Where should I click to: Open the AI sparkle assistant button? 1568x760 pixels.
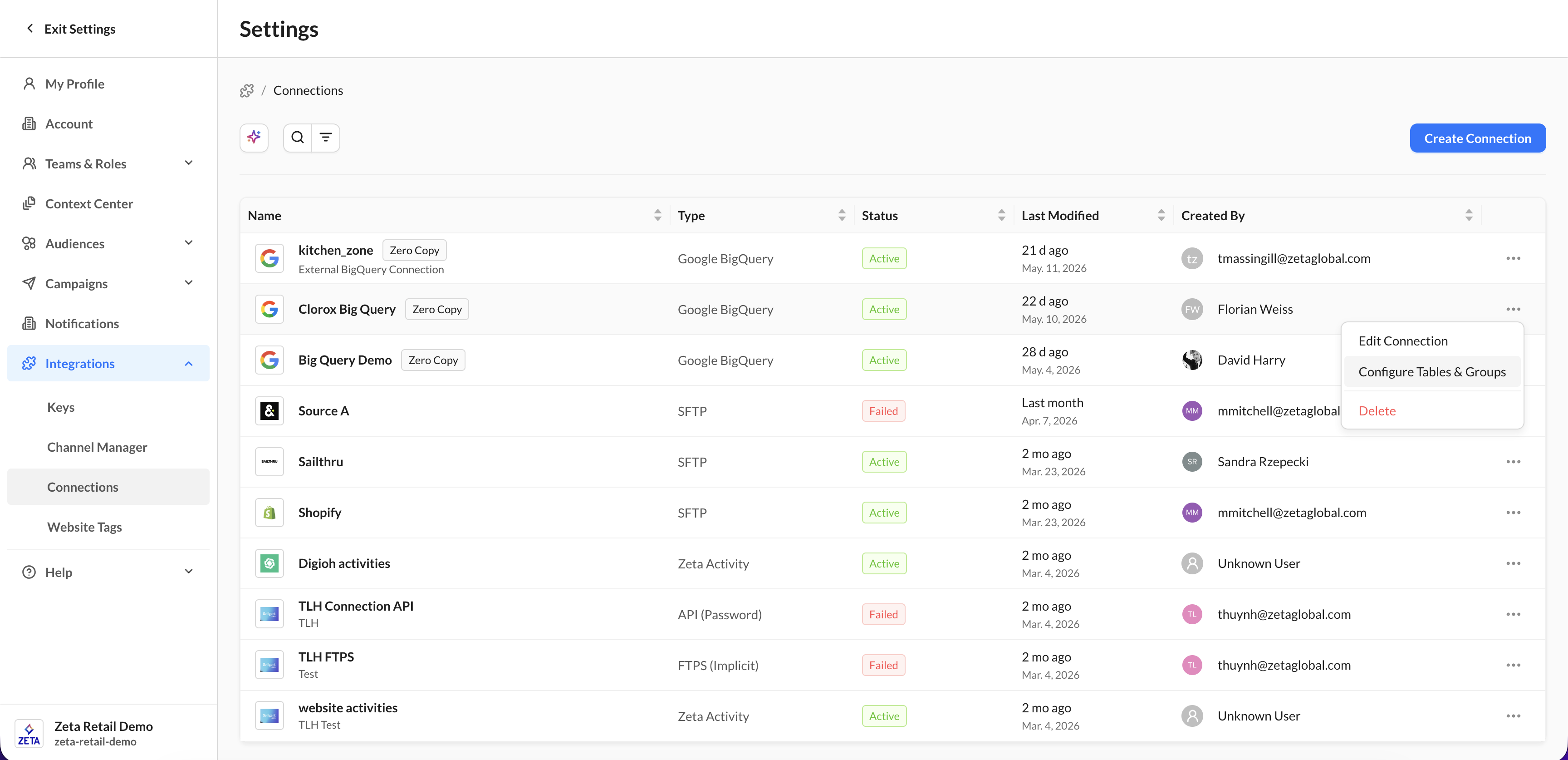(x=254, y=138)
